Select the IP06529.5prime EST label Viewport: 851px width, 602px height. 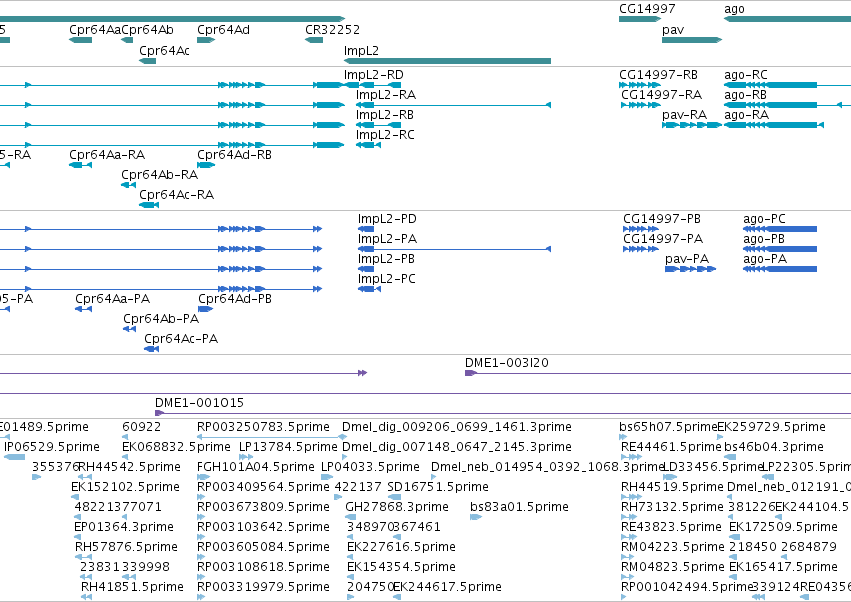[52, 447]
